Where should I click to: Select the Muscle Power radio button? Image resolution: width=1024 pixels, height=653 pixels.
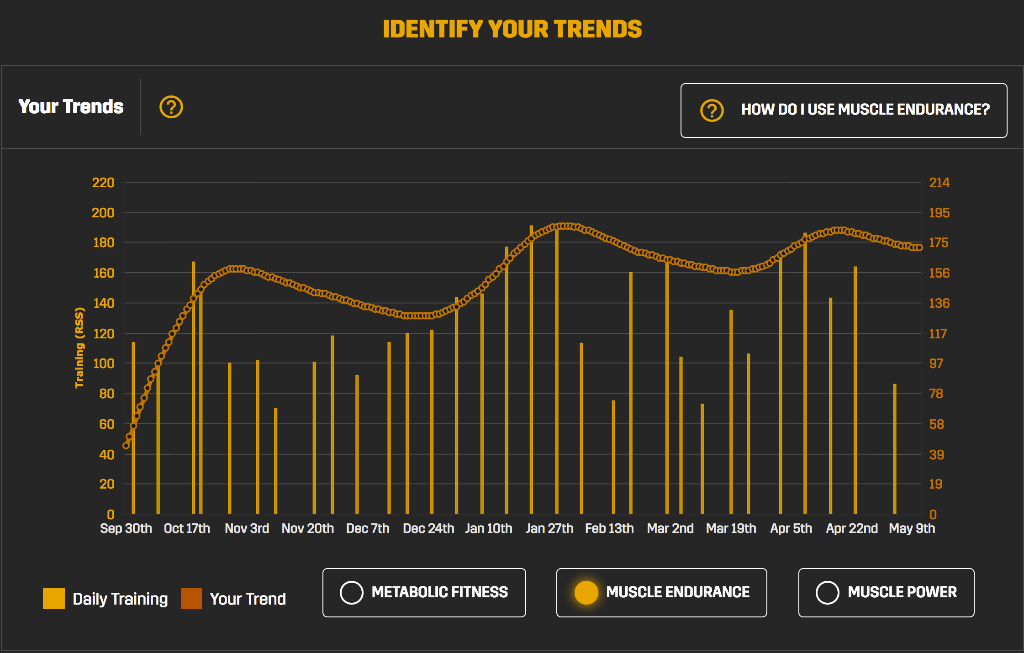click(886, 592)
